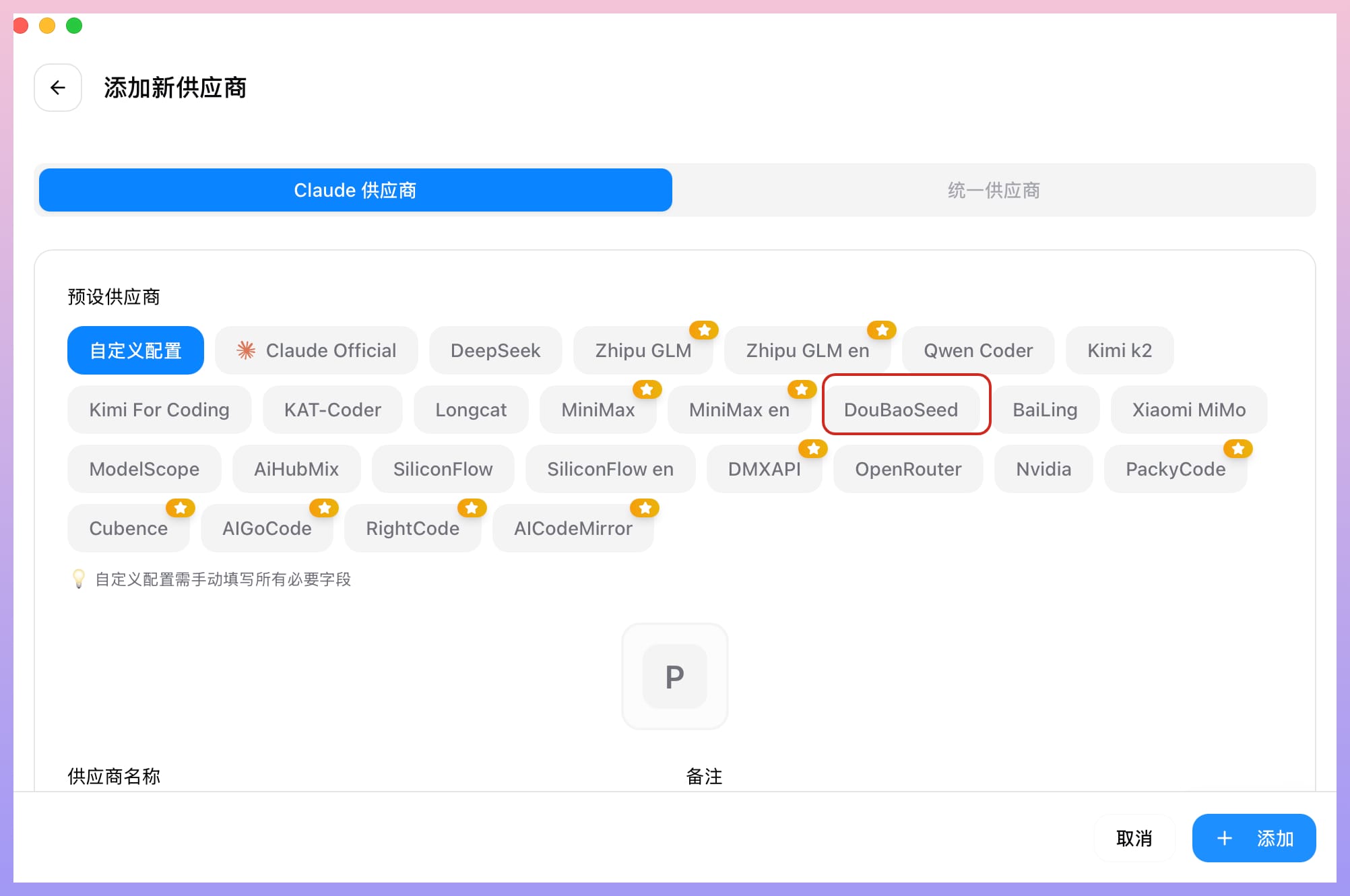This screenshot has height=896, width=1350.
Task: Click the star badge on PackyCode
Action: [x=1238, y=449]
